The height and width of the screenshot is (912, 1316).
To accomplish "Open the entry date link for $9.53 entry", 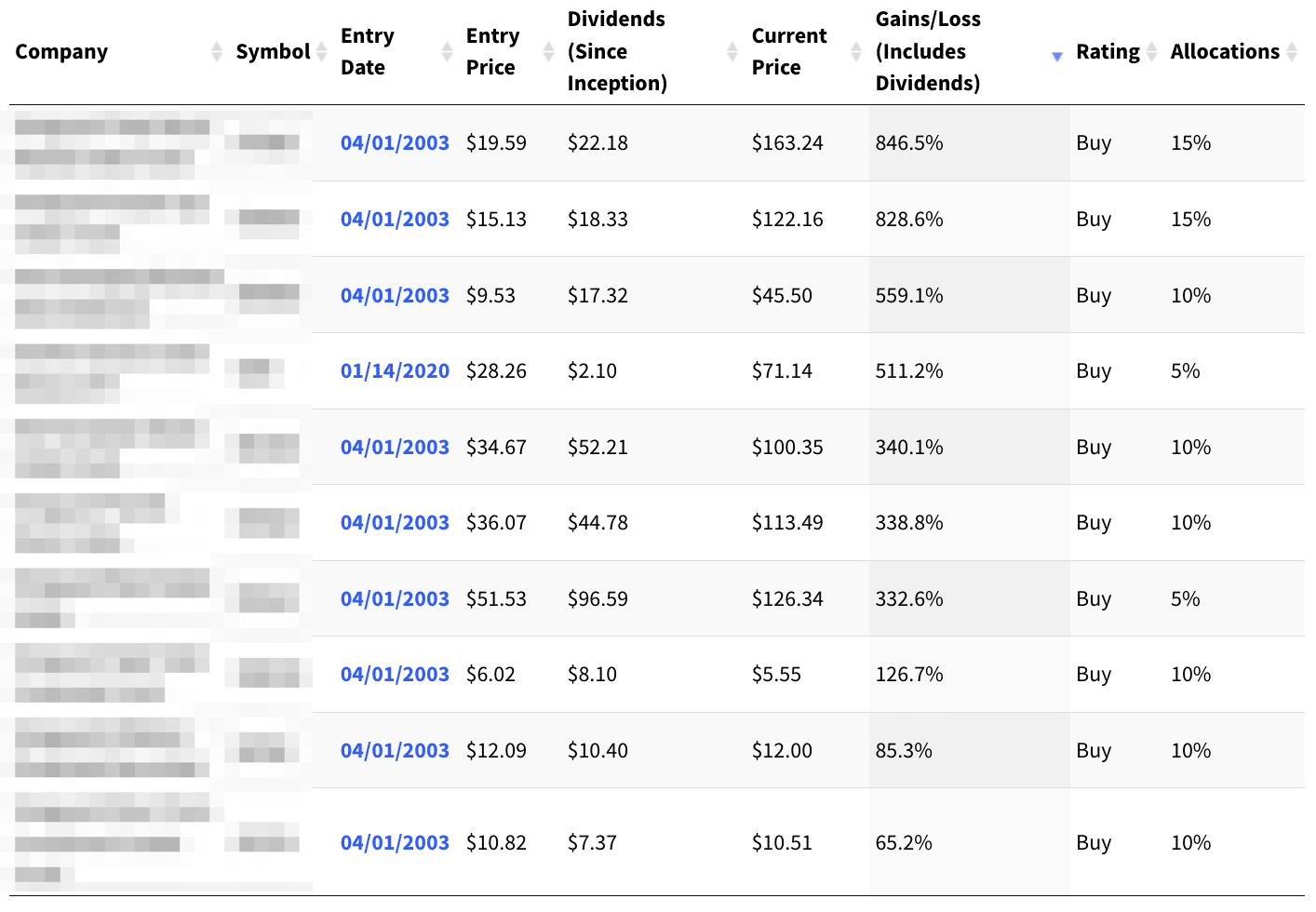I will pyautogui.click(x=395, y=296).
